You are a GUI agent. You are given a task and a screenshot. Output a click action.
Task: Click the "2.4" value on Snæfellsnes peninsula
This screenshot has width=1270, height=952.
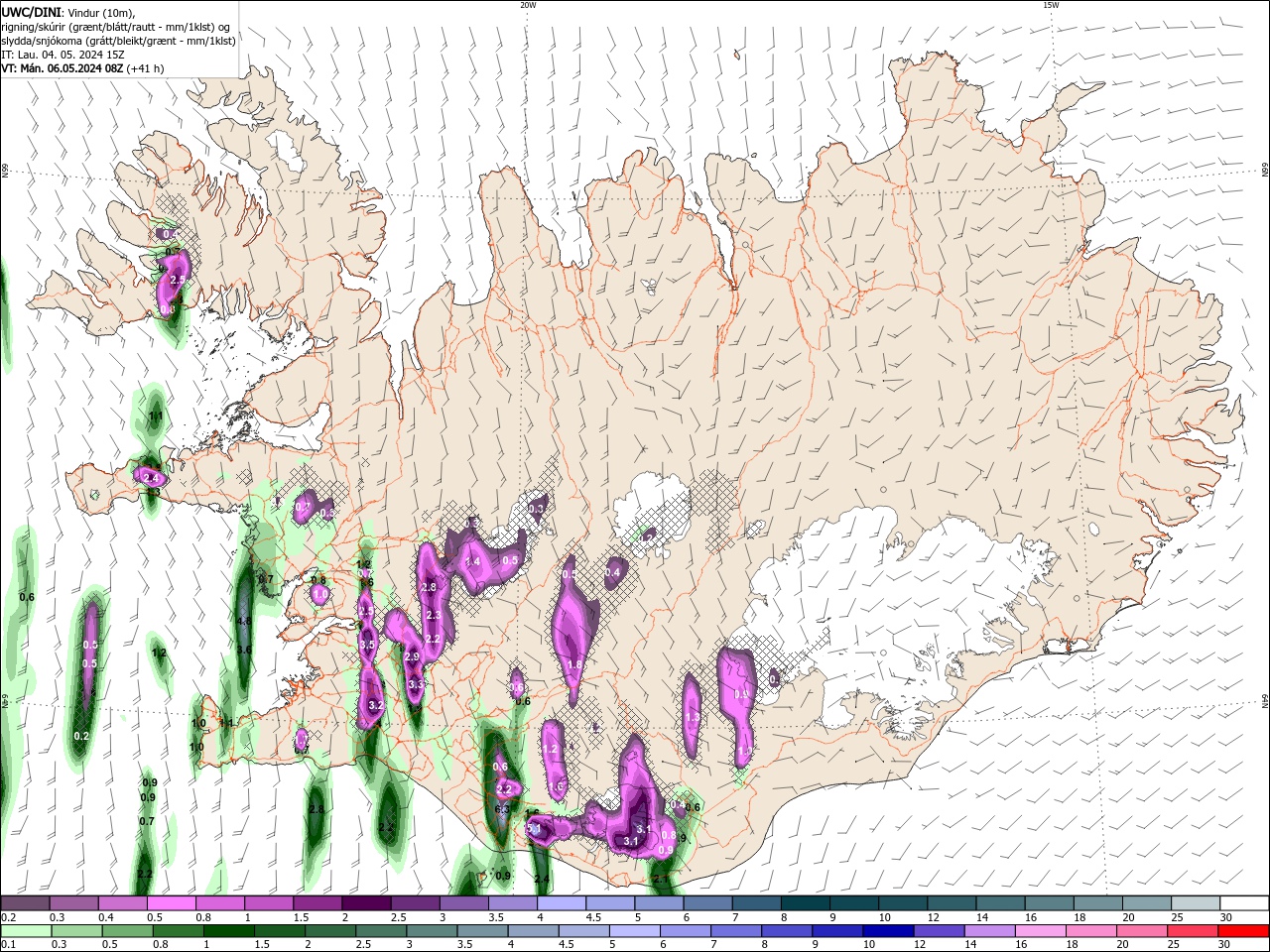[x=152, y=478]
